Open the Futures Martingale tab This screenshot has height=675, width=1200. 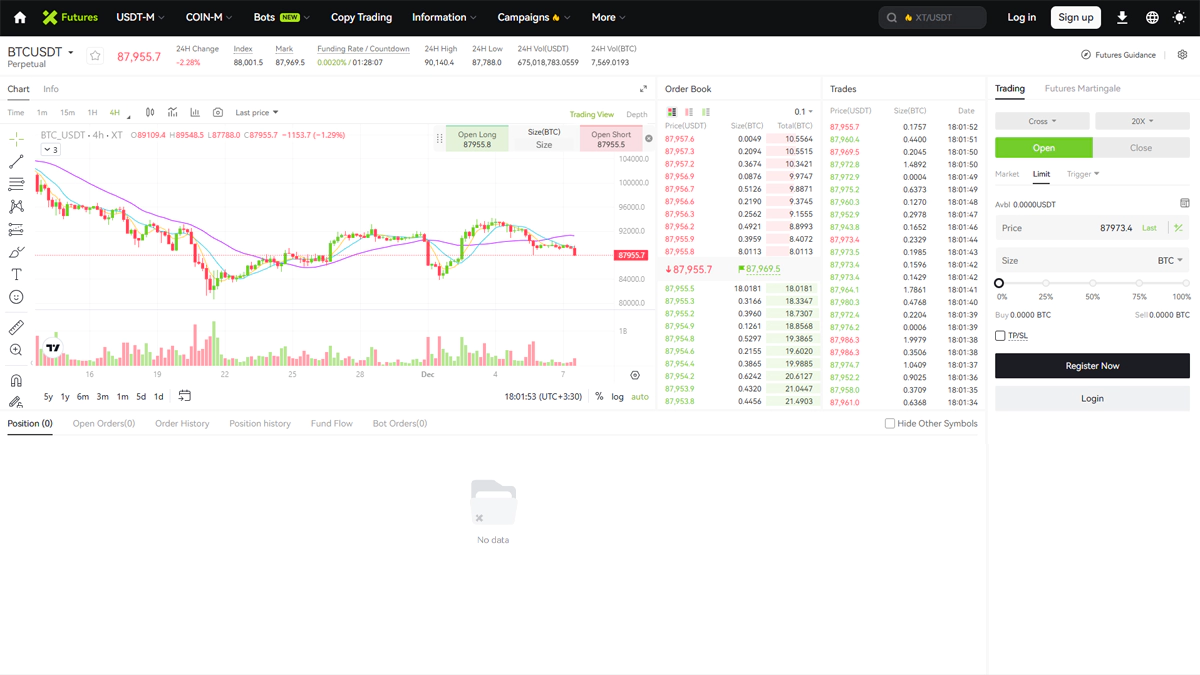click(1082, 89)
